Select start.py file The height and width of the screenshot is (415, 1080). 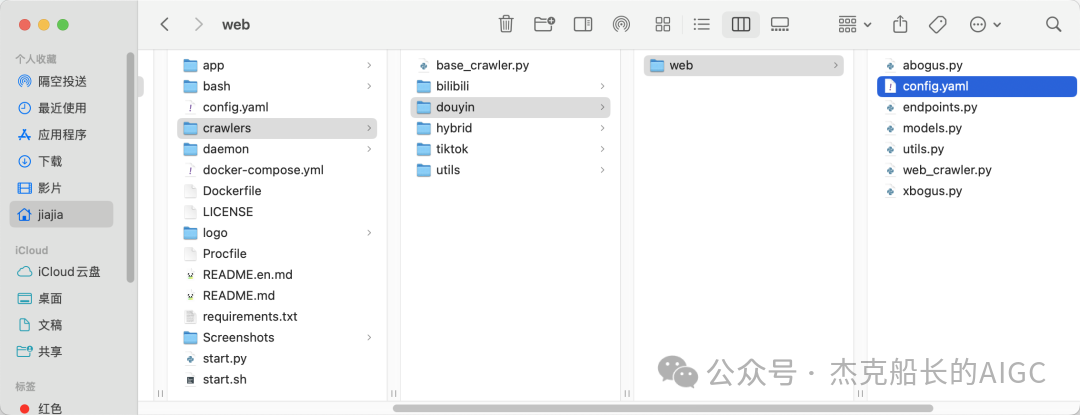(277, 358)
